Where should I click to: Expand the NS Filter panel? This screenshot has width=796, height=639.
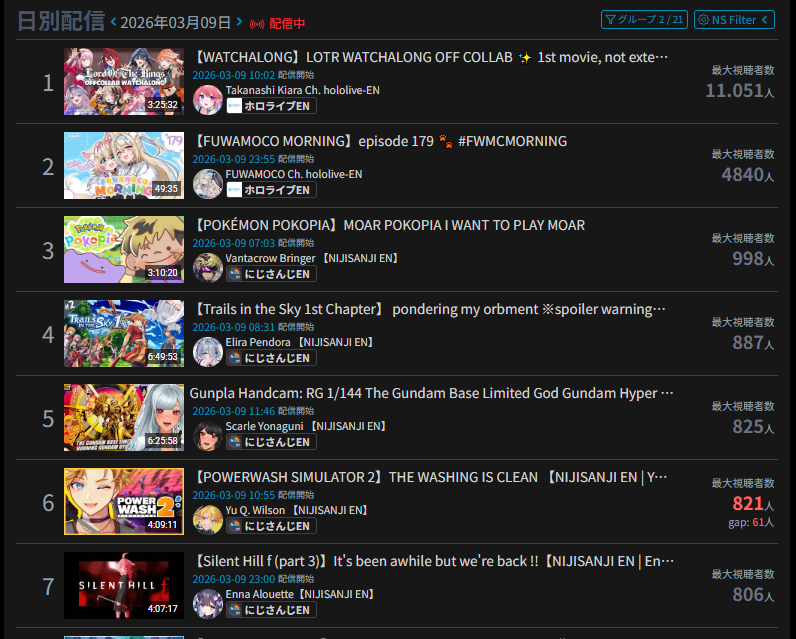point(734,20)
